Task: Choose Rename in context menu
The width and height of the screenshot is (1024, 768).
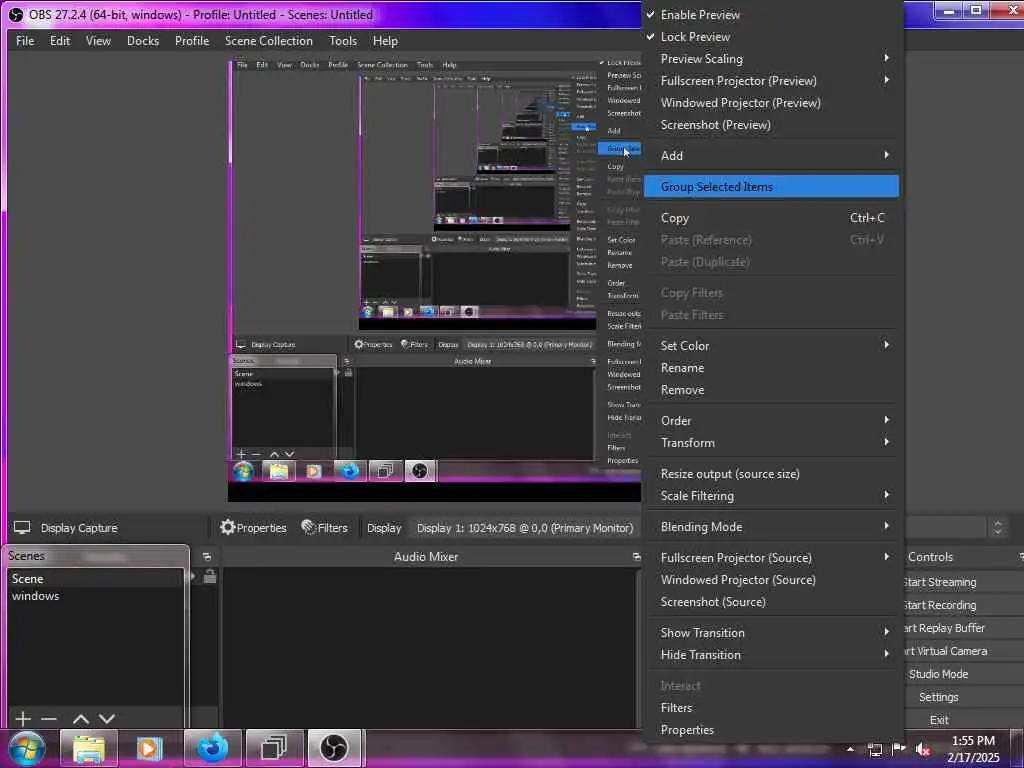Action: pos(771,368)
